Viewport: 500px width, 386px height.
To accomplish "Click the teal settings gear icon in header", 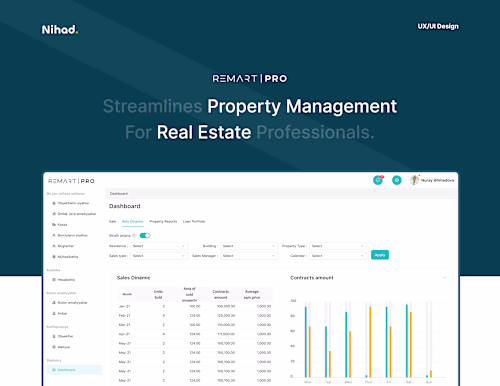I will click(x=397, y=180).
